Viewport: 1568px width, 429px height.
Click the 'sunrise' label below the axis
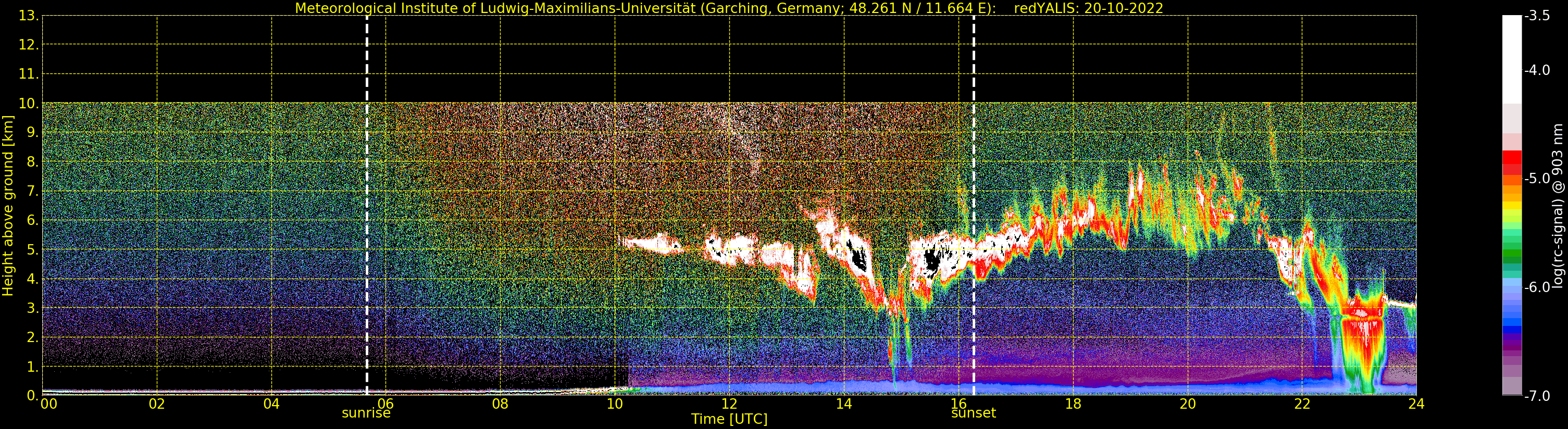coord(366,413)
